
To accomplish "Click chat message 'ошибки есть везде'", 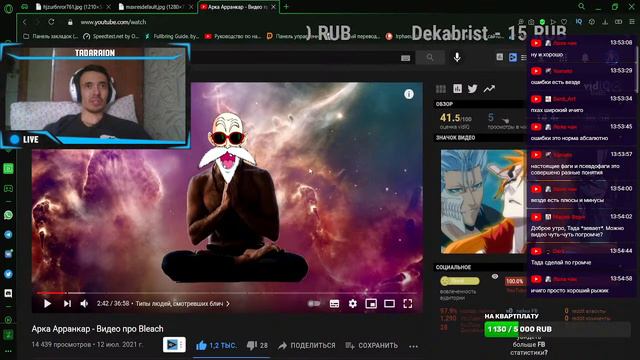I will coord(555,82).
